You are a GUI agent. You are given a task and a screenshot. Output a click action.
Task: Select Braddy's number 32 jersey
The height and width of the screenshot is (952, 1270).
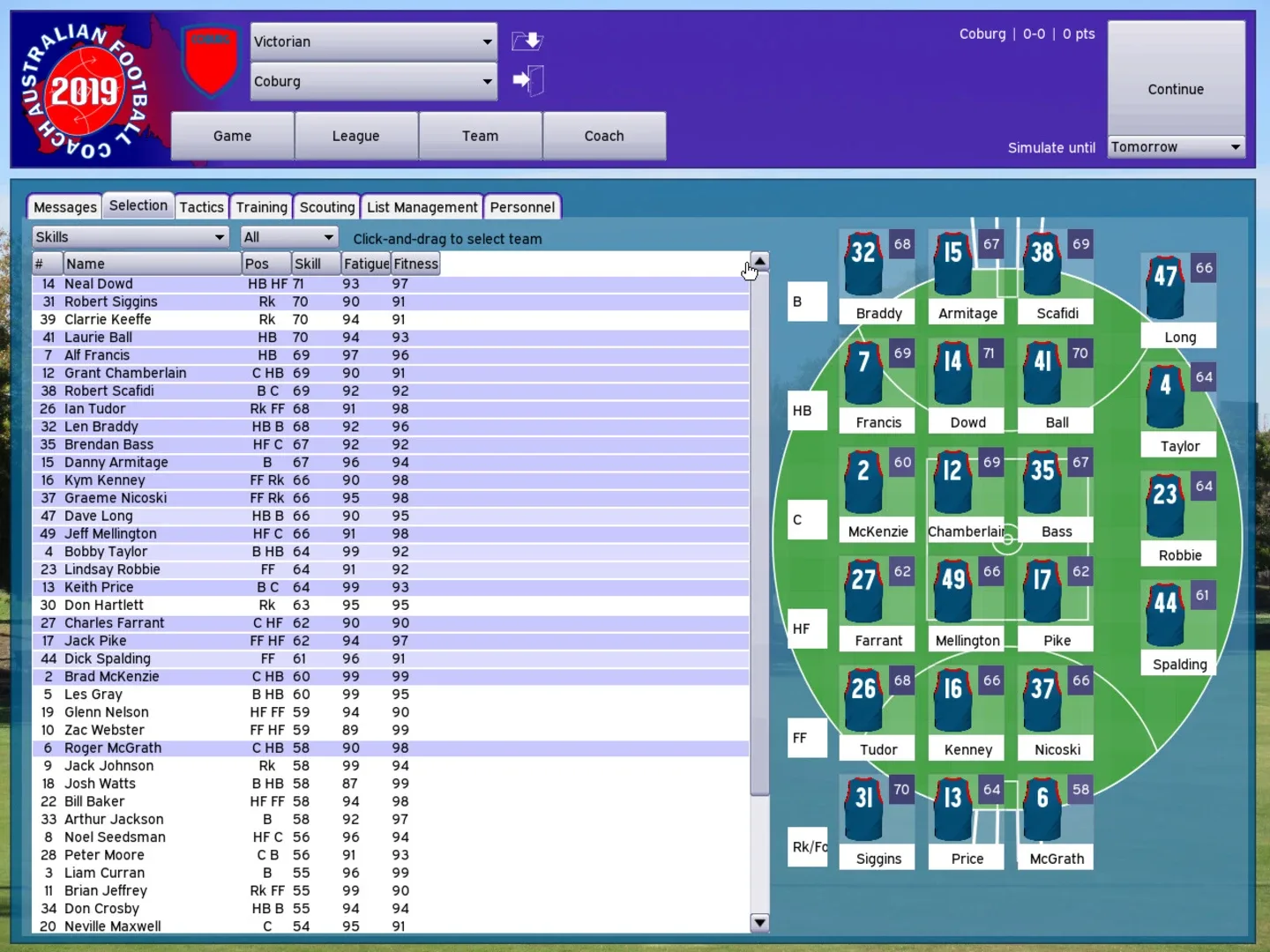tap(863, 264)
